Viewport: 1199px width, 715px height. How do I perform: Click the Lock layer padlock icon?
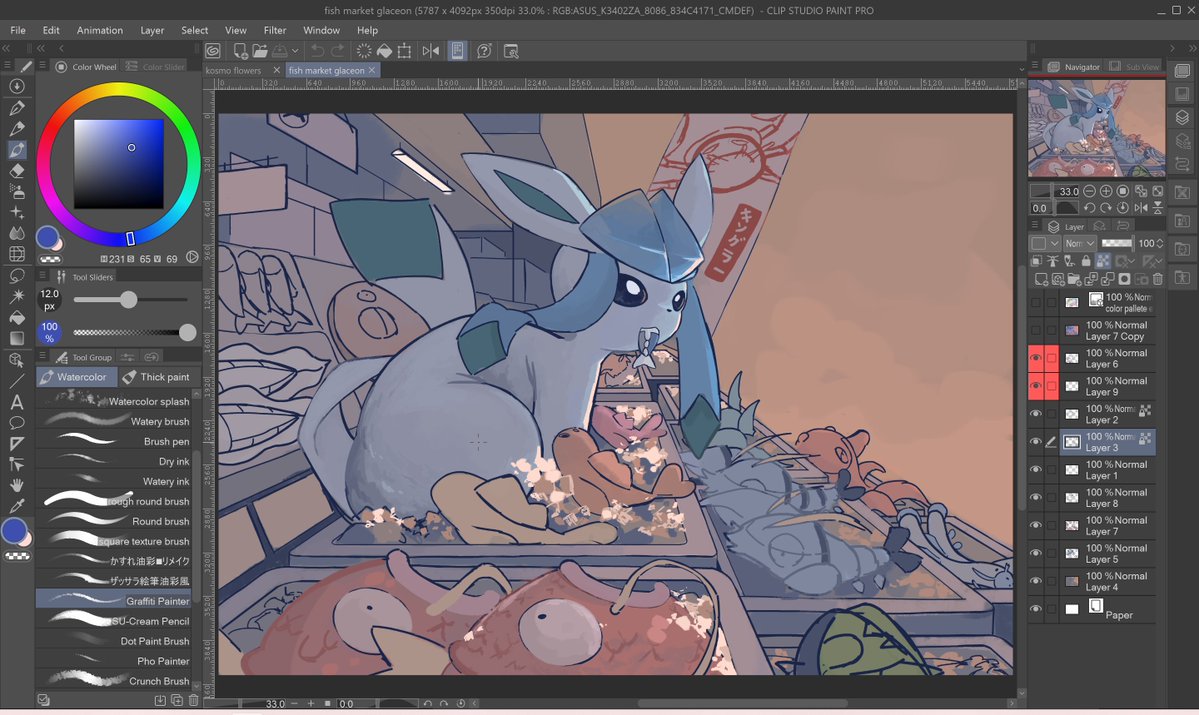coord(1086,262)
